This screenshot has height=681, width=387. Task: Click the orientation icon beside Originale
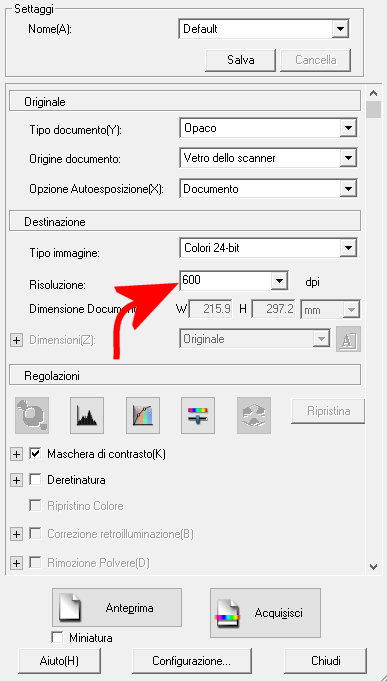[x=348, y=340]
